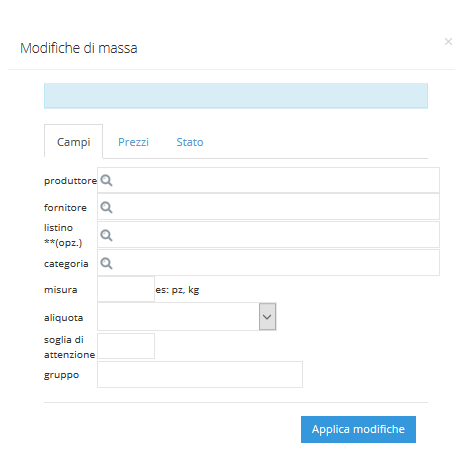Click the light blue info banner
Viewport: 455px width, 472px height.
click(x=236, y=96)
